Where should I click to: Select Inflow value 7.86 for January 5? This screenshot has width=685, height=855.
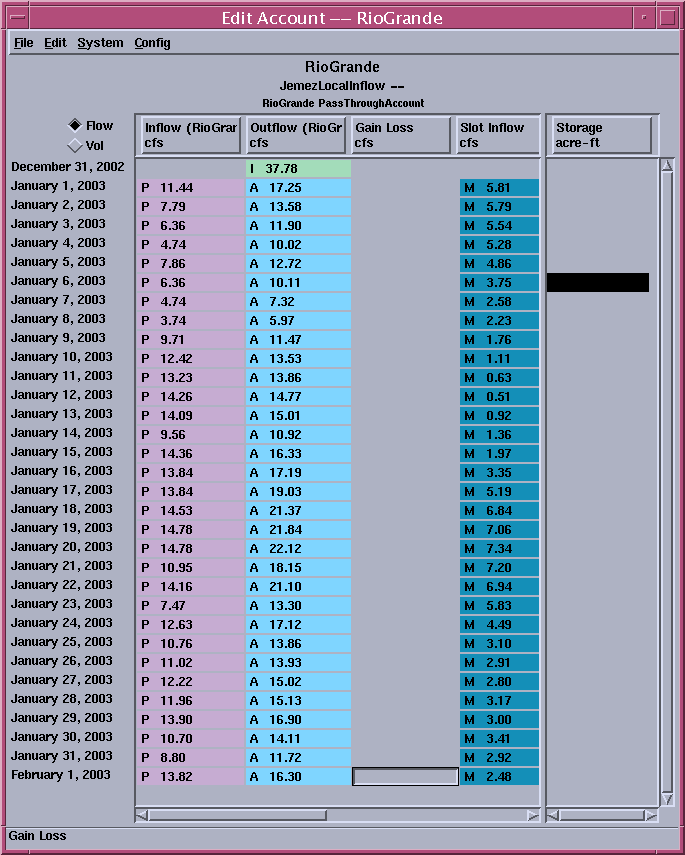tap(192, 263)
